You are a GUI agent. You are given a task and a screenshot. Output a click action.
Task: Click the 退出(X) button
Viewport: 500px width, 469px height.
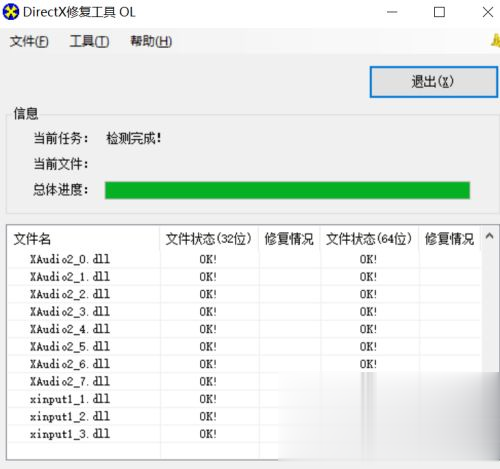point(434,82)
